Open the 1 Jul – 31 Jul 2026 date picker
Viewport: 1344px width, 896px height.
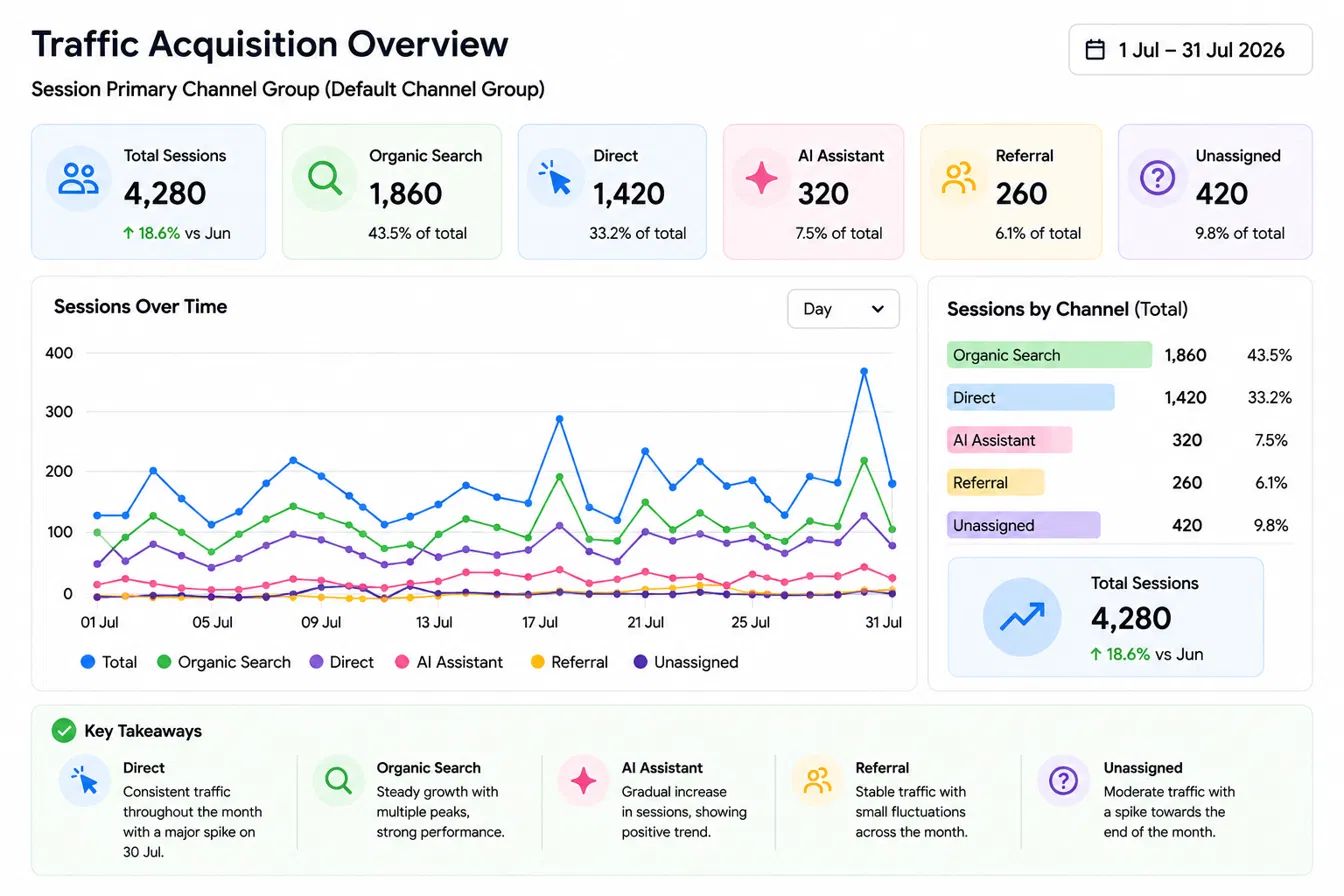[x=1190, y=50]
